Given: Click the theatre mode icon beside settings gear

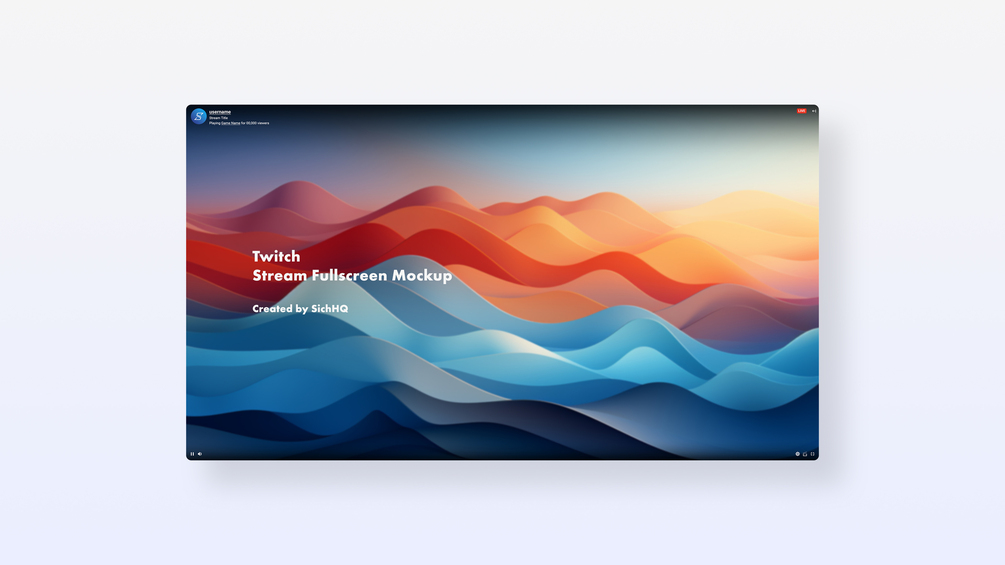Looking at the screenshot, I should tap(805, 454).
